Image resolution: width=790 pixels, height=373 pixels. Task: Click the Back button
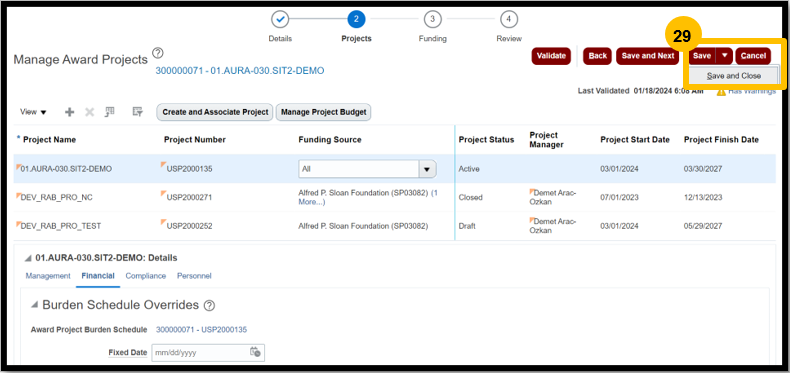coord(598,56)
